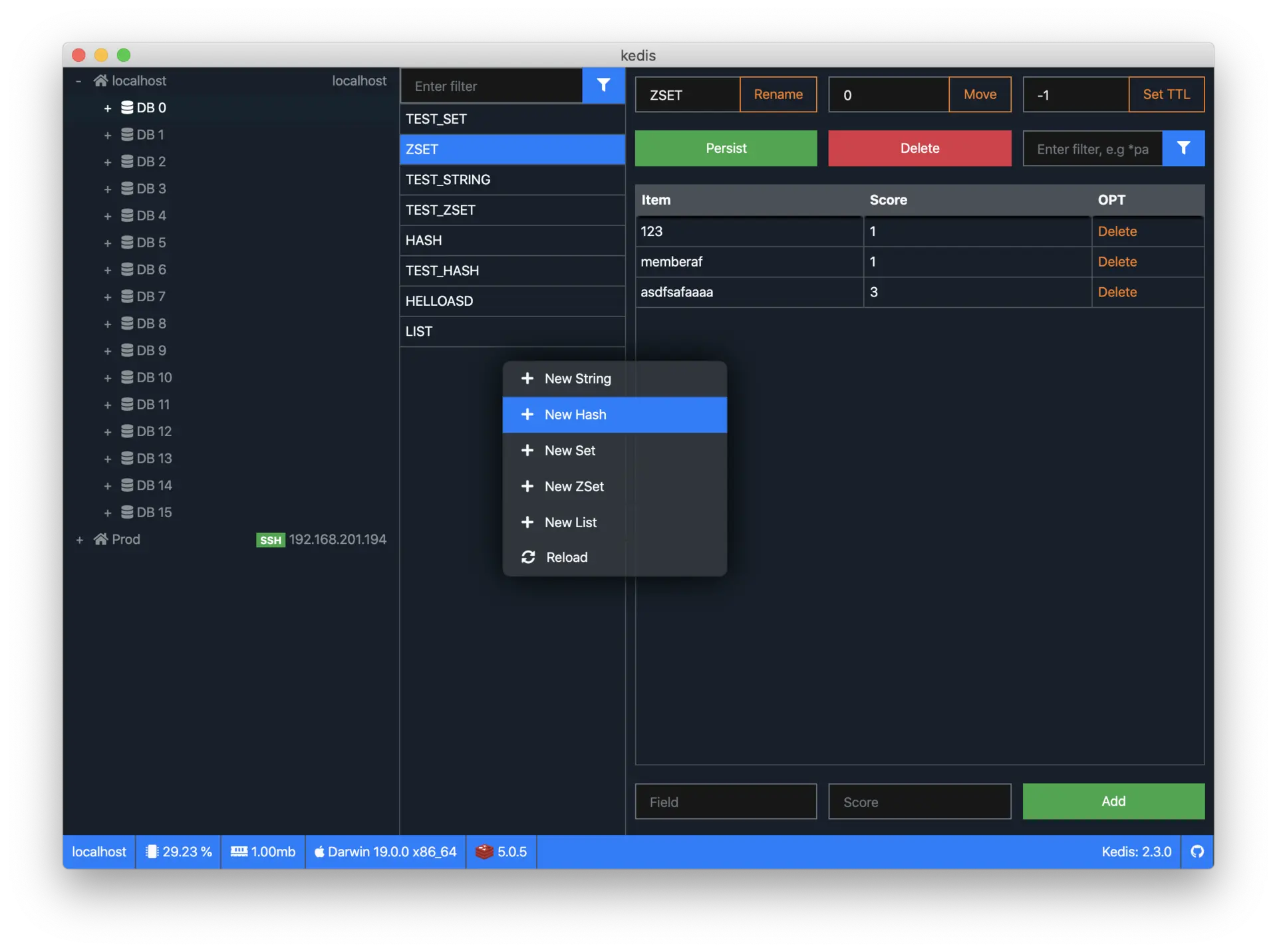Select New ZSet in context menu
This screenshot has height=952, width=1277.
tap(574, 487)
